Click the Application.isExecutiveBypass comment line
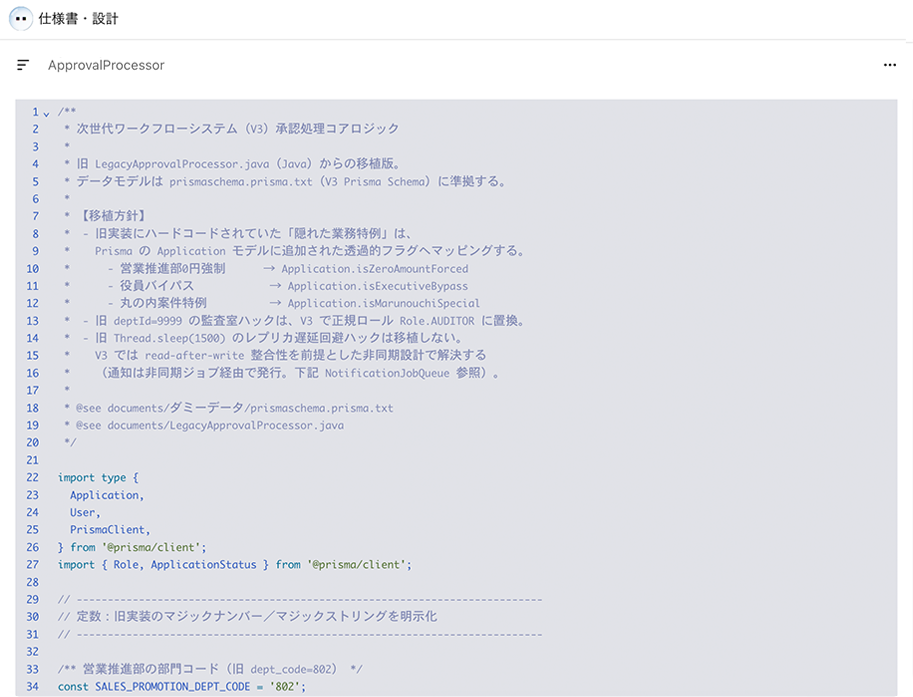This screenshot has height=697, width=913. coord(266,286)
